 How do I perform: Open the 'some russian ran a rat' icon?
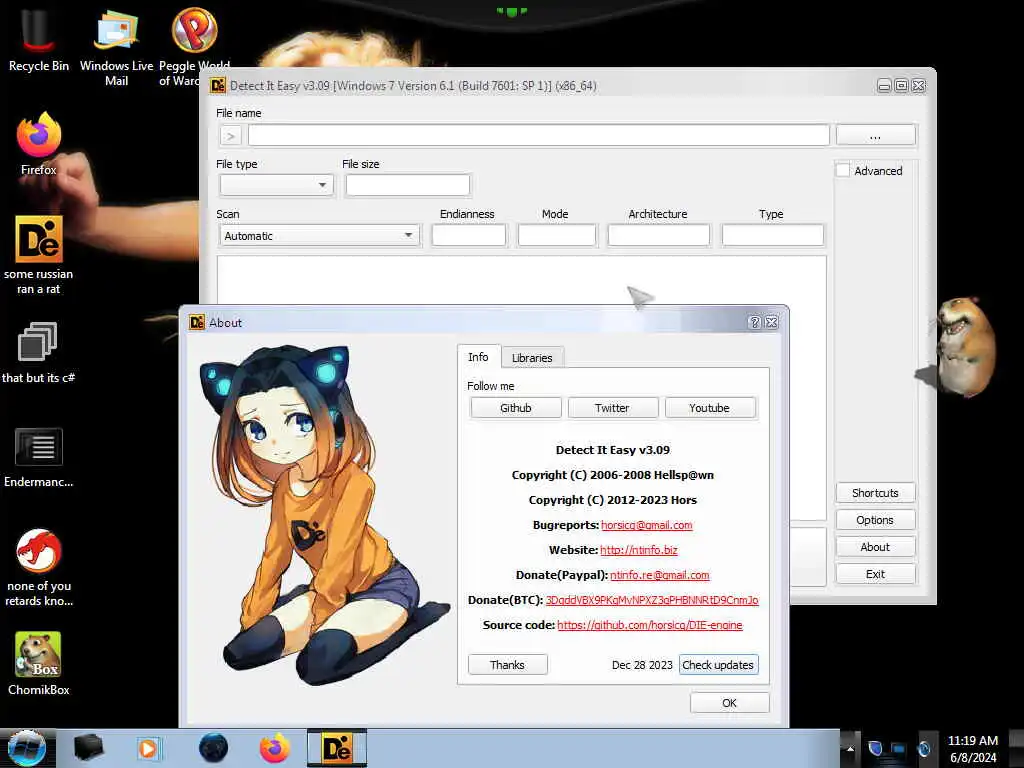[x=39, y=255]
